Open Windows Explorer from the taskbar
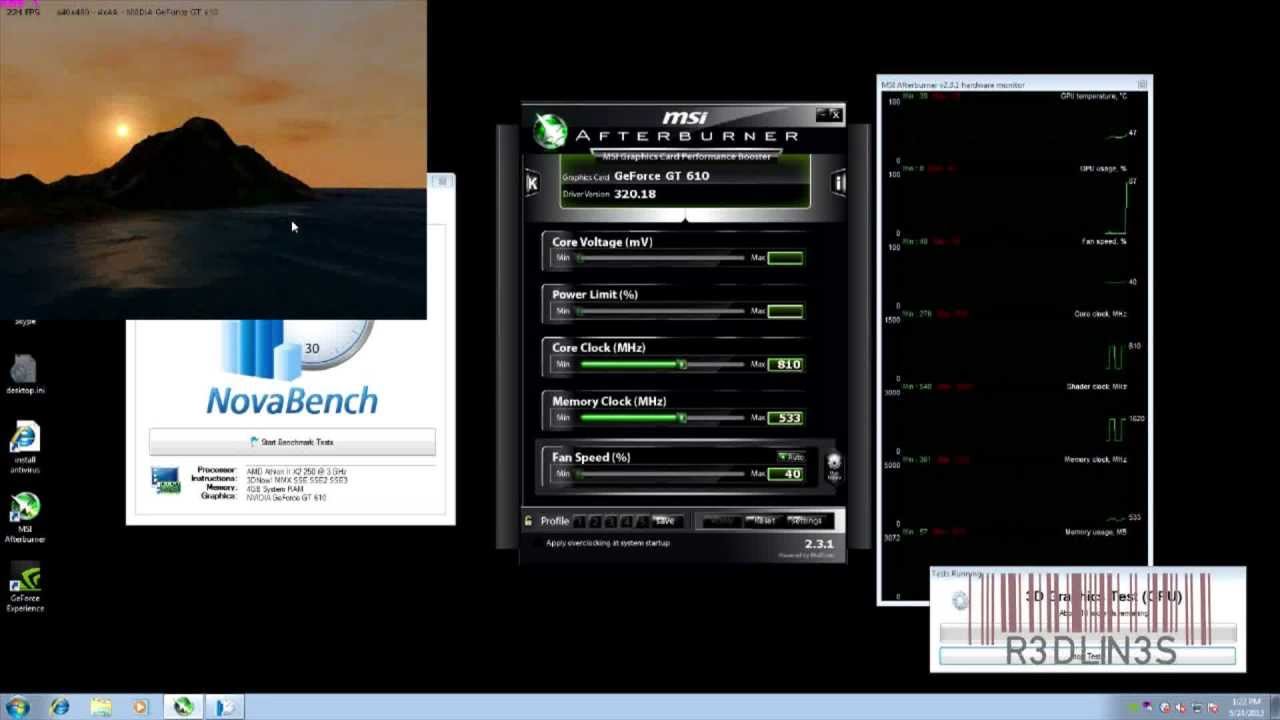 tap(101, 707)
